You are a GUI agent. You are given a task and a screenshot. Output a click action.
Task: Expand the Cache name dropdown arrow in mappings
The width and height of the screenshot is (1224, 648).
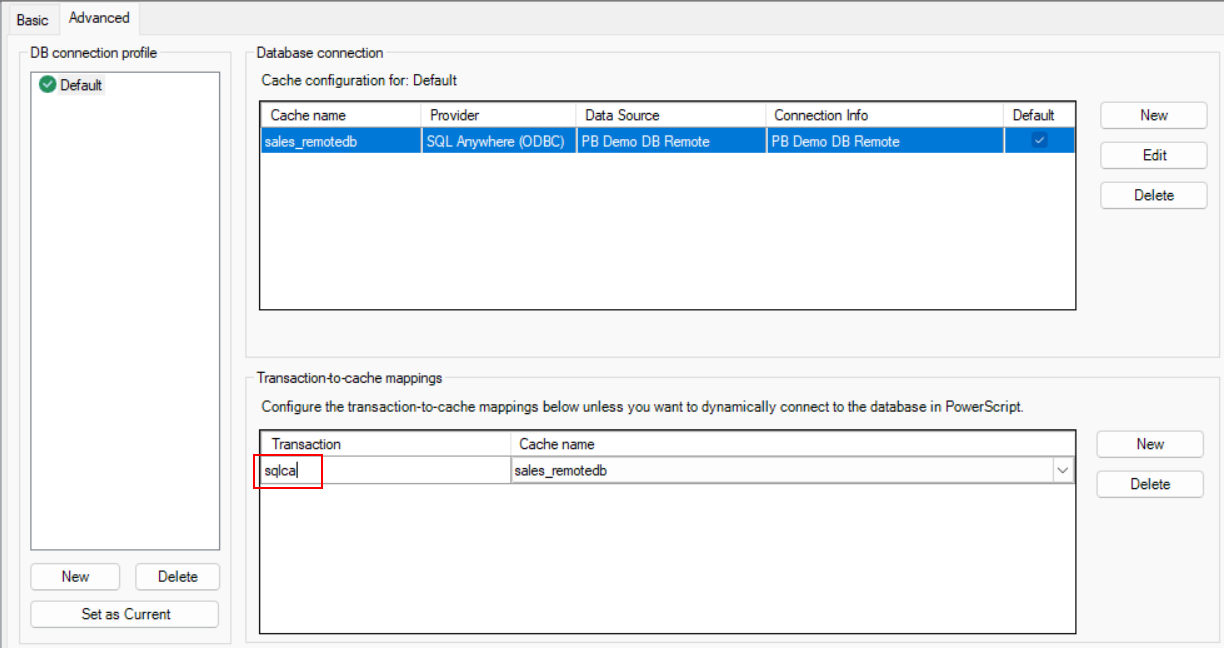(x=1062, y=470)
